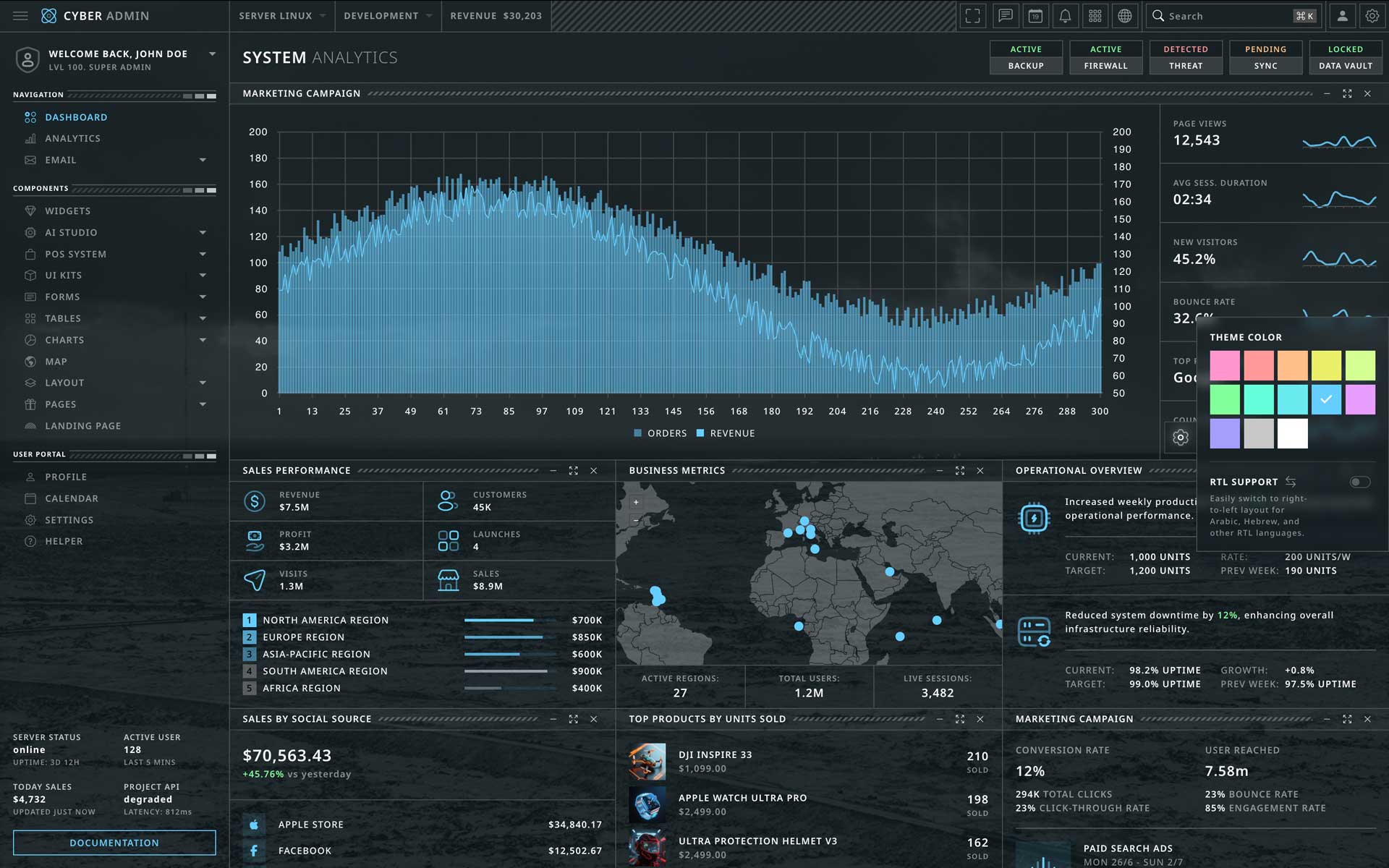
Task: Click the fullscreen toggle icon in top bar
Action: [973, 16]
